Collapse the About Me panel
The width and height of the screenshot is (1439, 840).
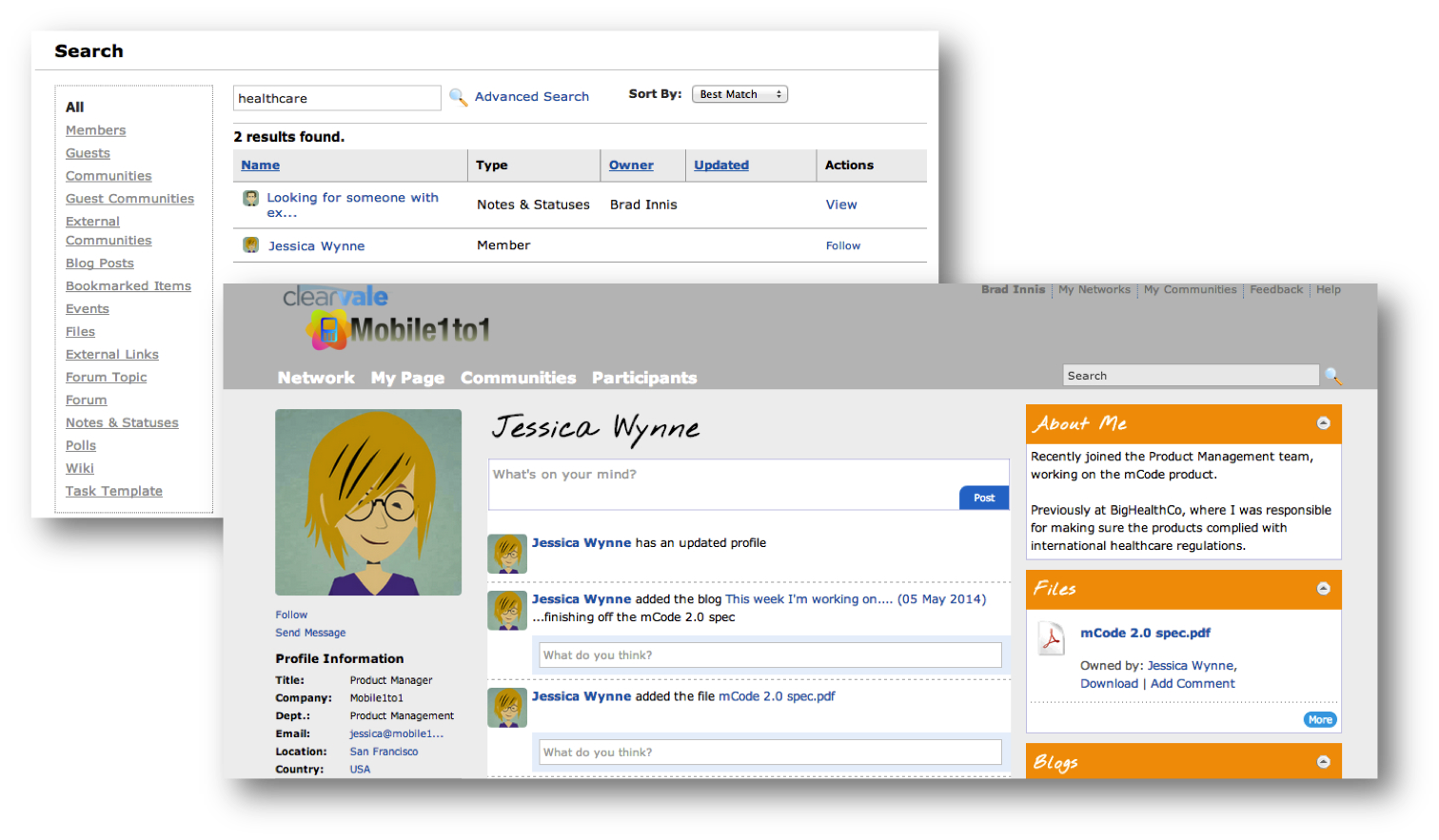1323,423
